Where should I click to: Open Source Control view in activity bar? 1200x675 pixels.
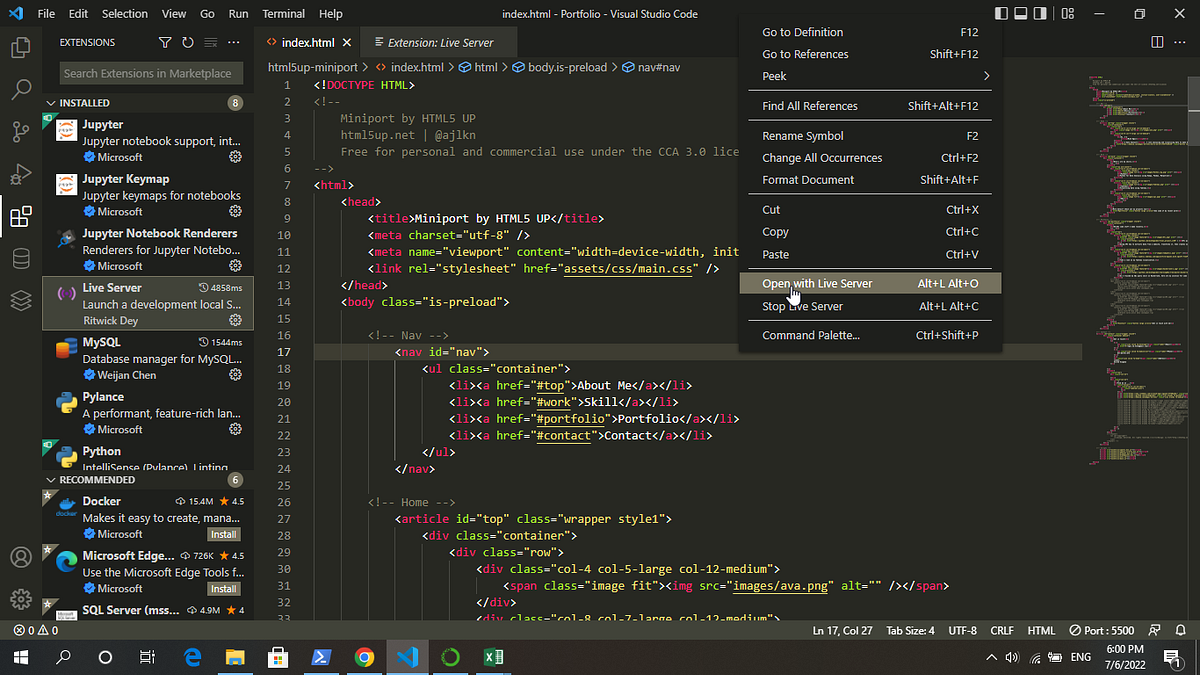21,132
